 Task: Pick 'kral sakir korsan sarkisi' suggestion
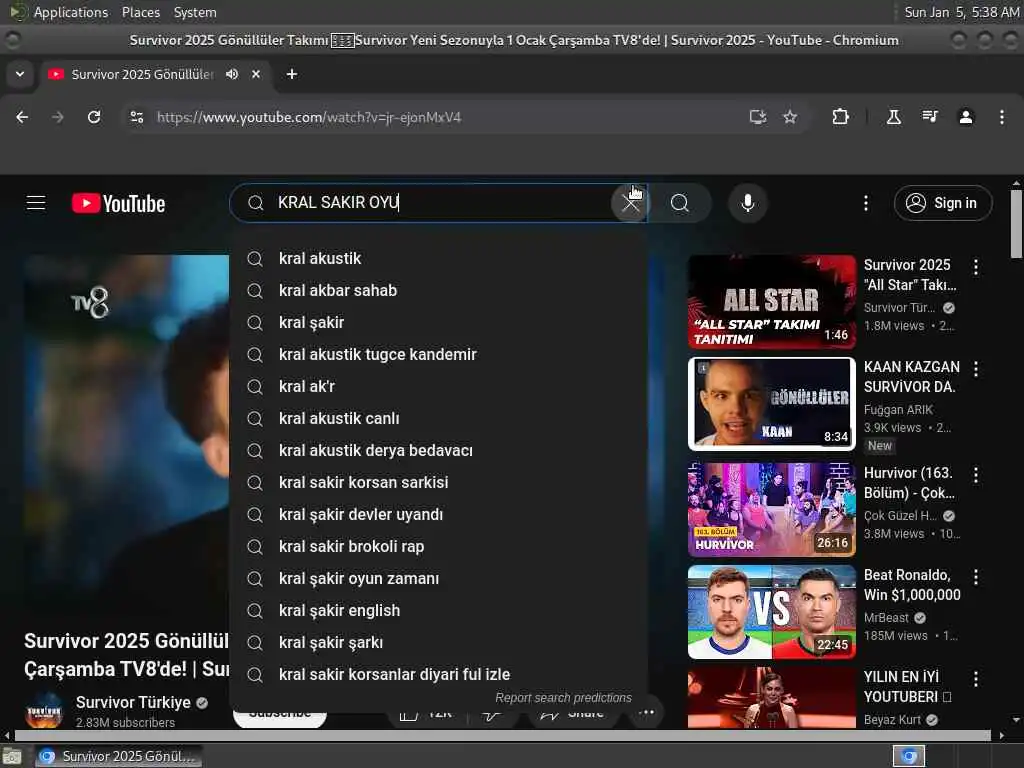438,483
